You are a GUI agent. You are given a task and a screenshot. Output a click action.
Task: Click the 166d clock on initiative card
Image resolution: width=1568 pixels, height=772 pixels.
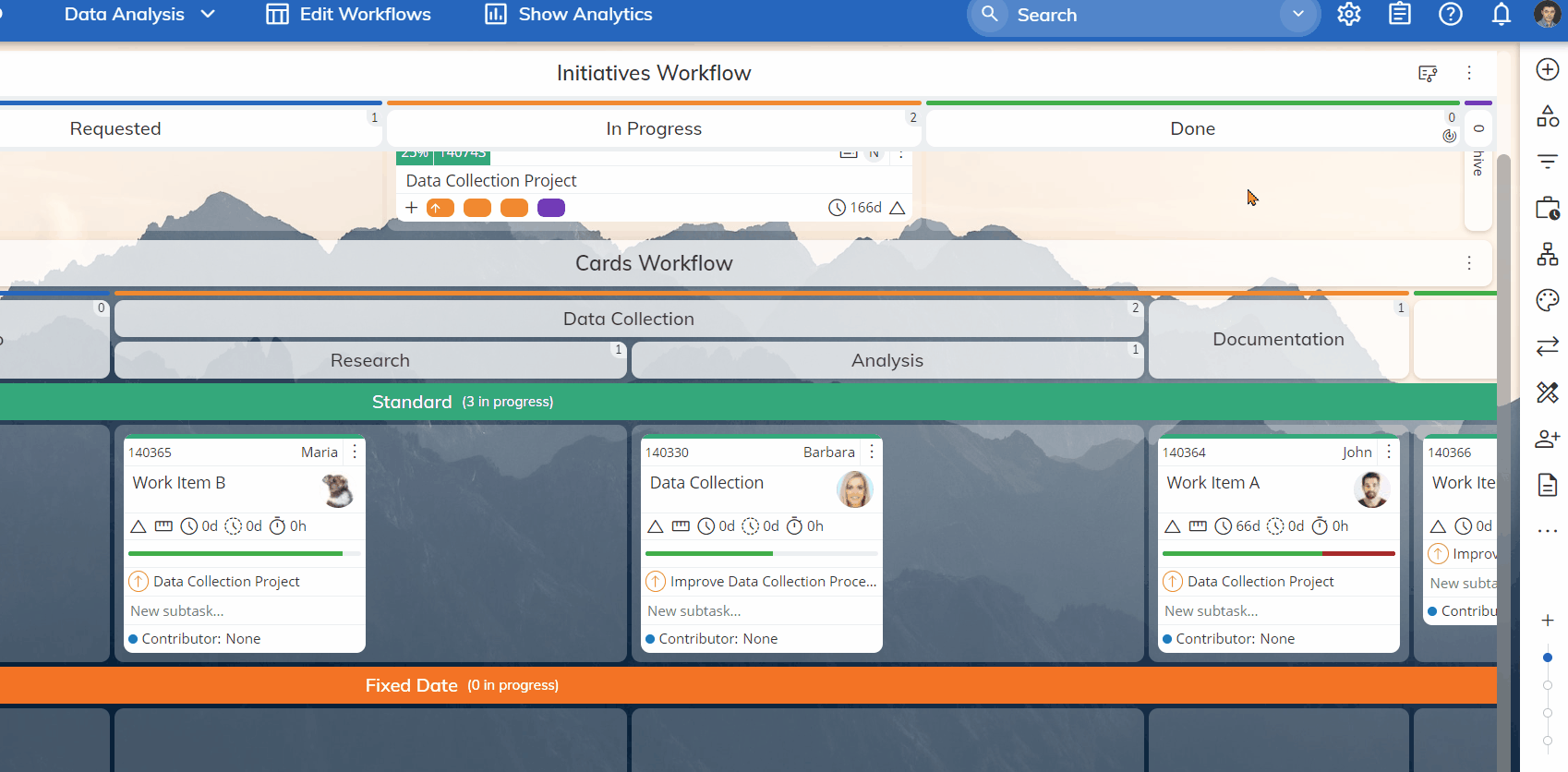click(855, 208)
